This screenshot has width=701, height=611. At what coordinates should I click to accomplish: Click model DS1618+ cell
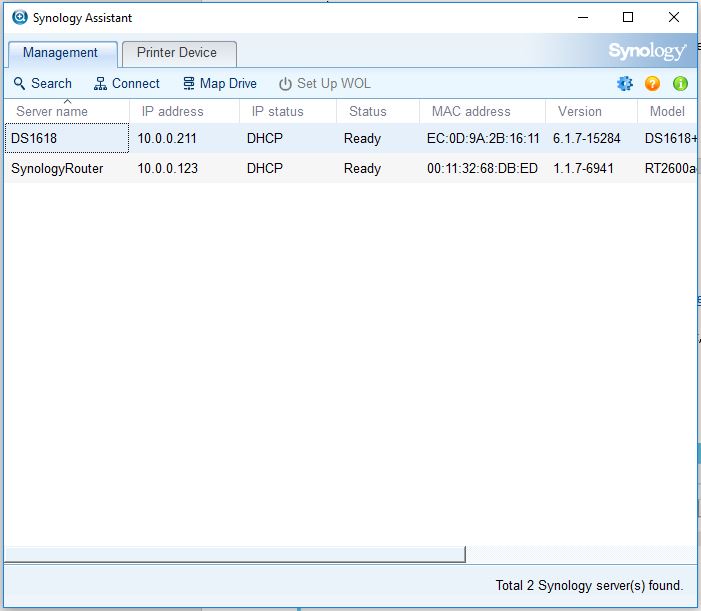coord(671,139)
